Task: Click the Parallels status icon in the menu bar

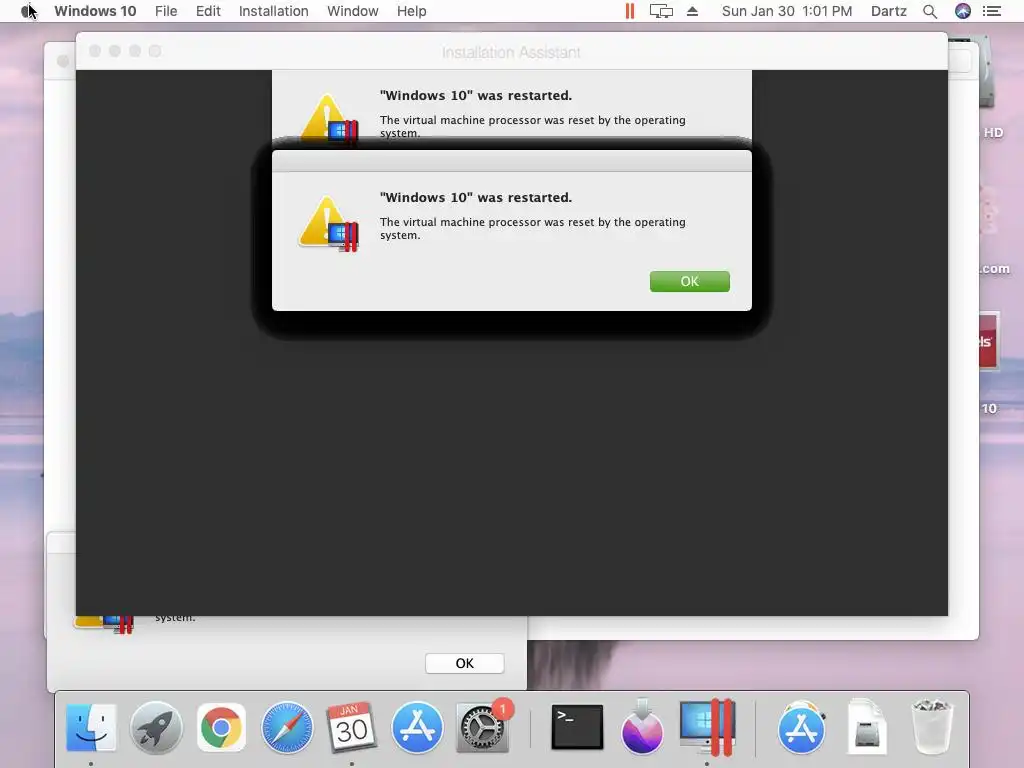Action: (630, 11)
